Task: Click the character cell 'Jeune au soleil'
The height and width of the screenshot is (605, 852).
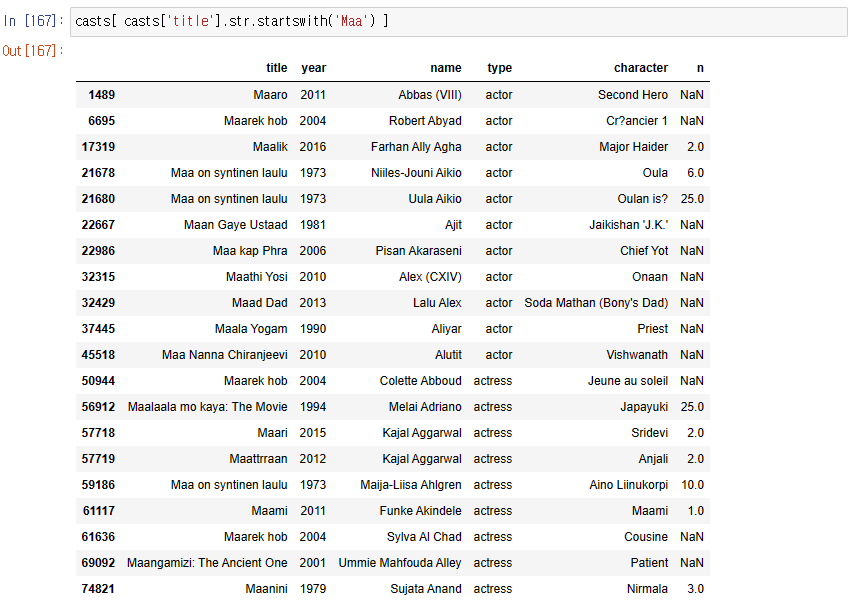Action: 628,381
